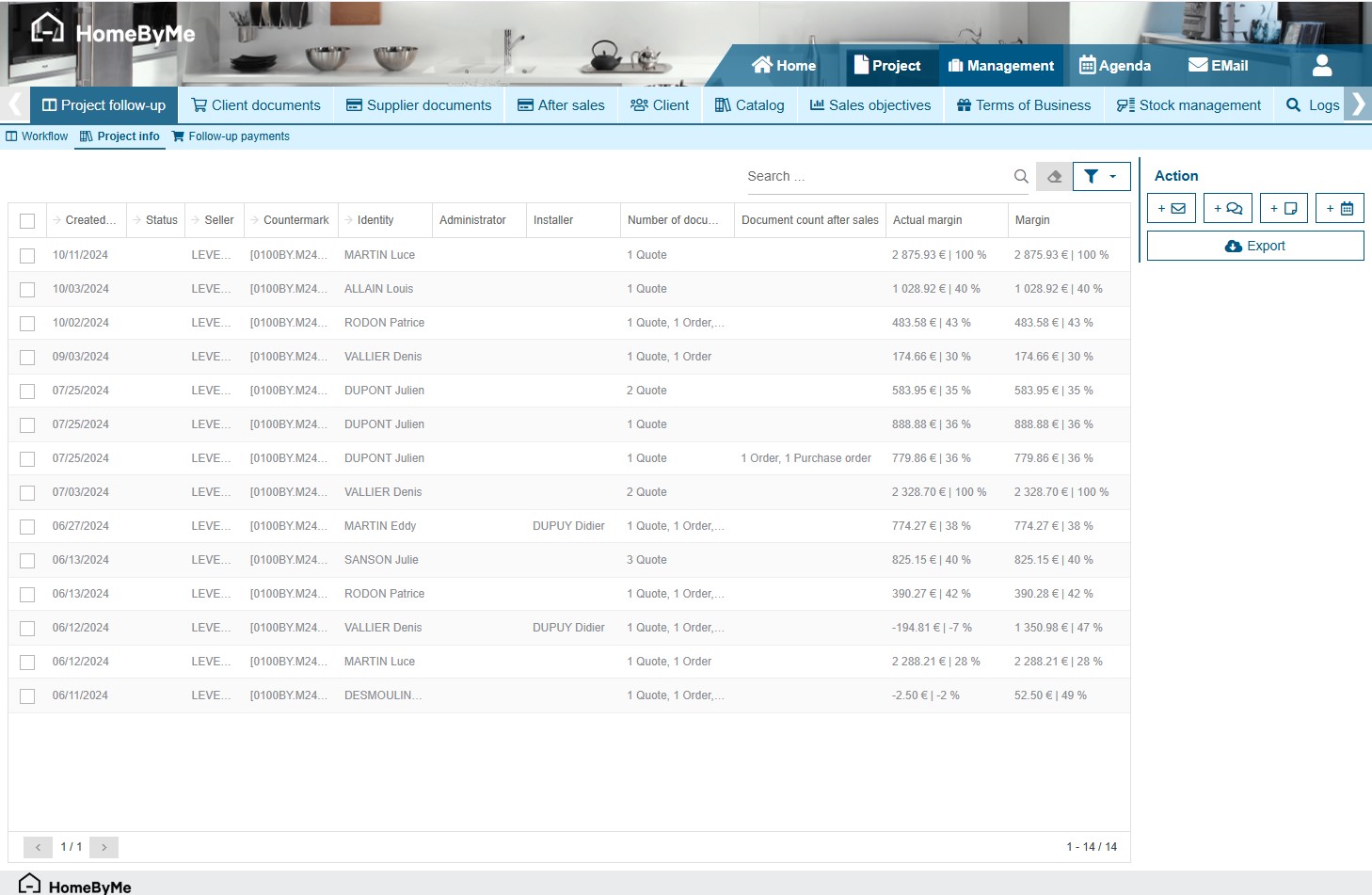The height and width of the screenshot is (895, 1372).
Task: Click the add email action button
Action: (x=1171, y=209)
